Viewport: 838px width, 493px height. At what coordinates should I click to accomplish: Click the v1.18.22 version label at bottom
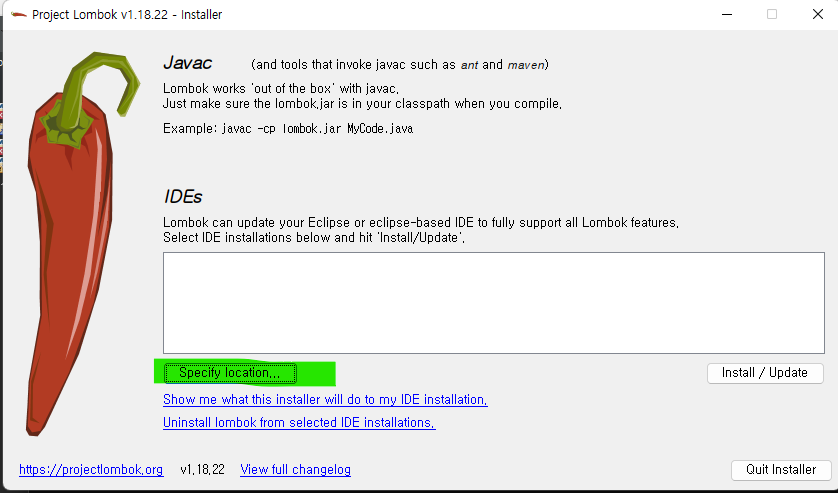pyautogui.click(x=202, y=469)
